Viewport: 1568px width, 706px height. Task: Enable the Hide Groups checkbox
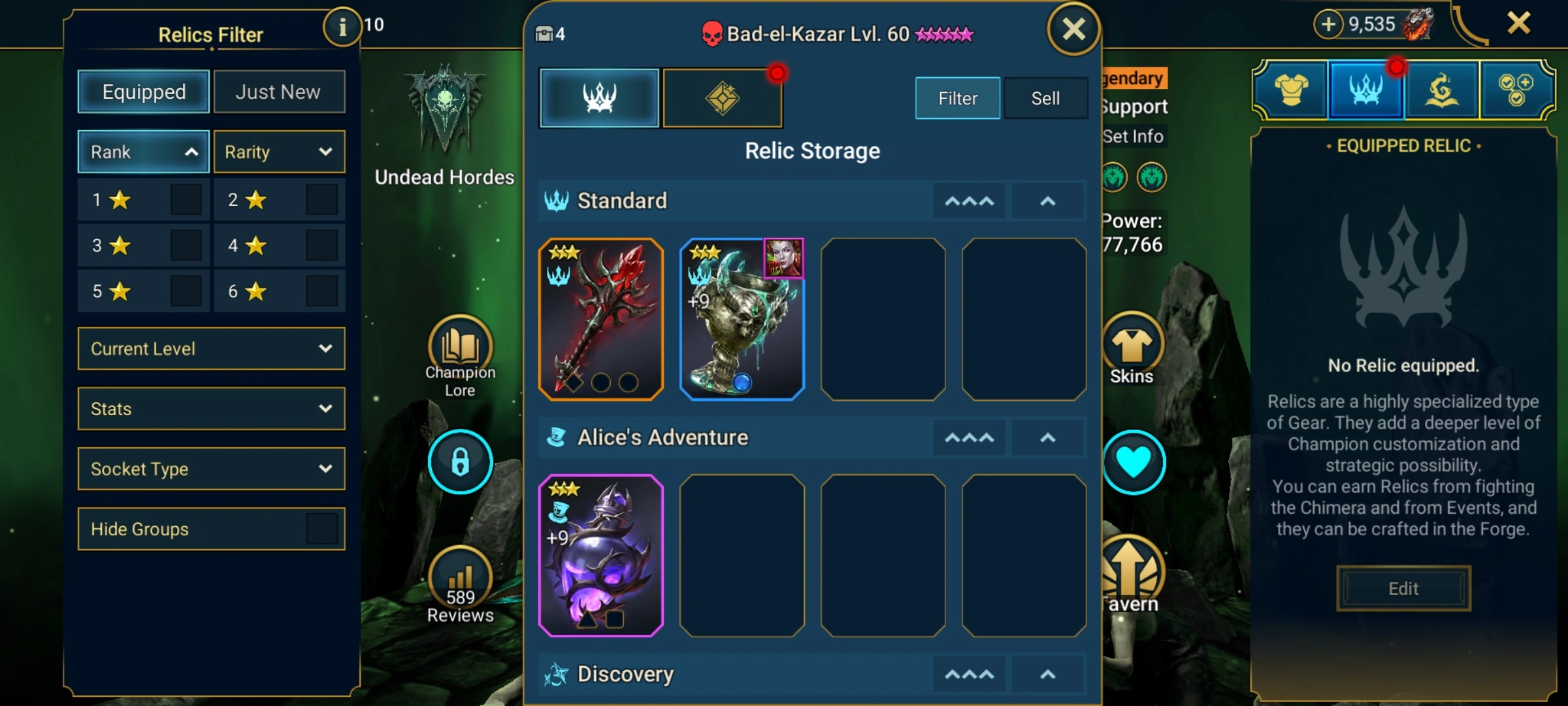tap(321, 529)
